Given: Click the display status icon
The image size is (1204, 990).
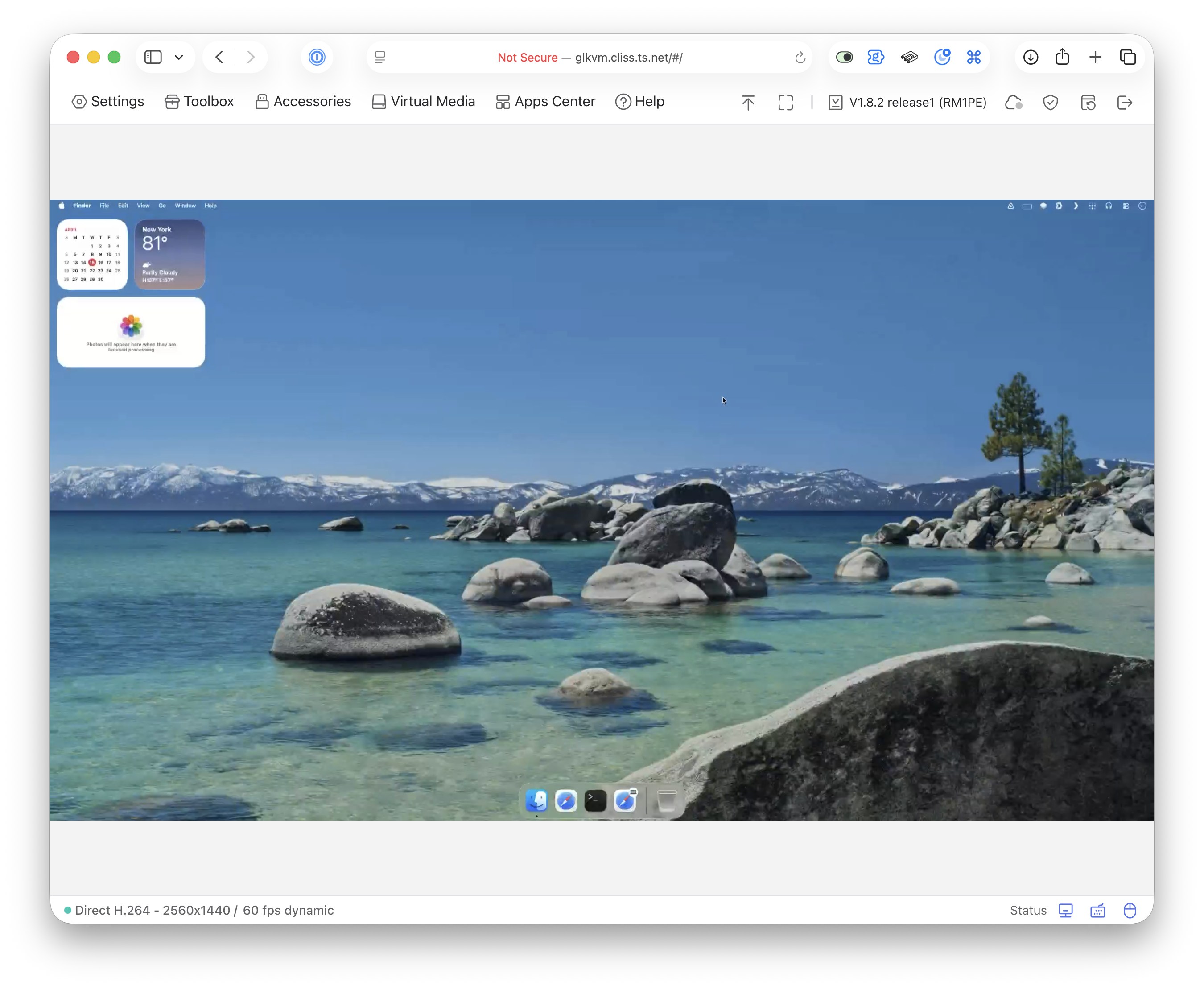Looking at the screenshot, I should (x=1065, y=910).
